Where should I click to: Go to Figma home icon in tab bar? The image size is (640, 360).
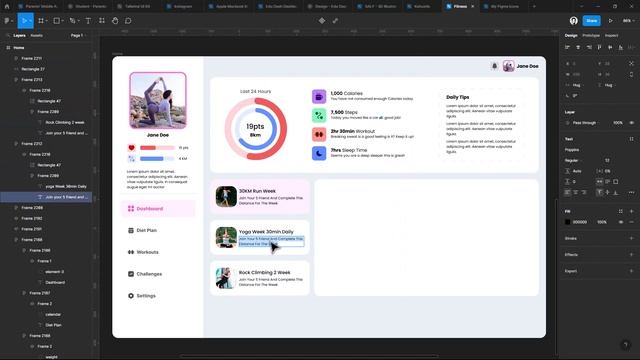(7, 7)
